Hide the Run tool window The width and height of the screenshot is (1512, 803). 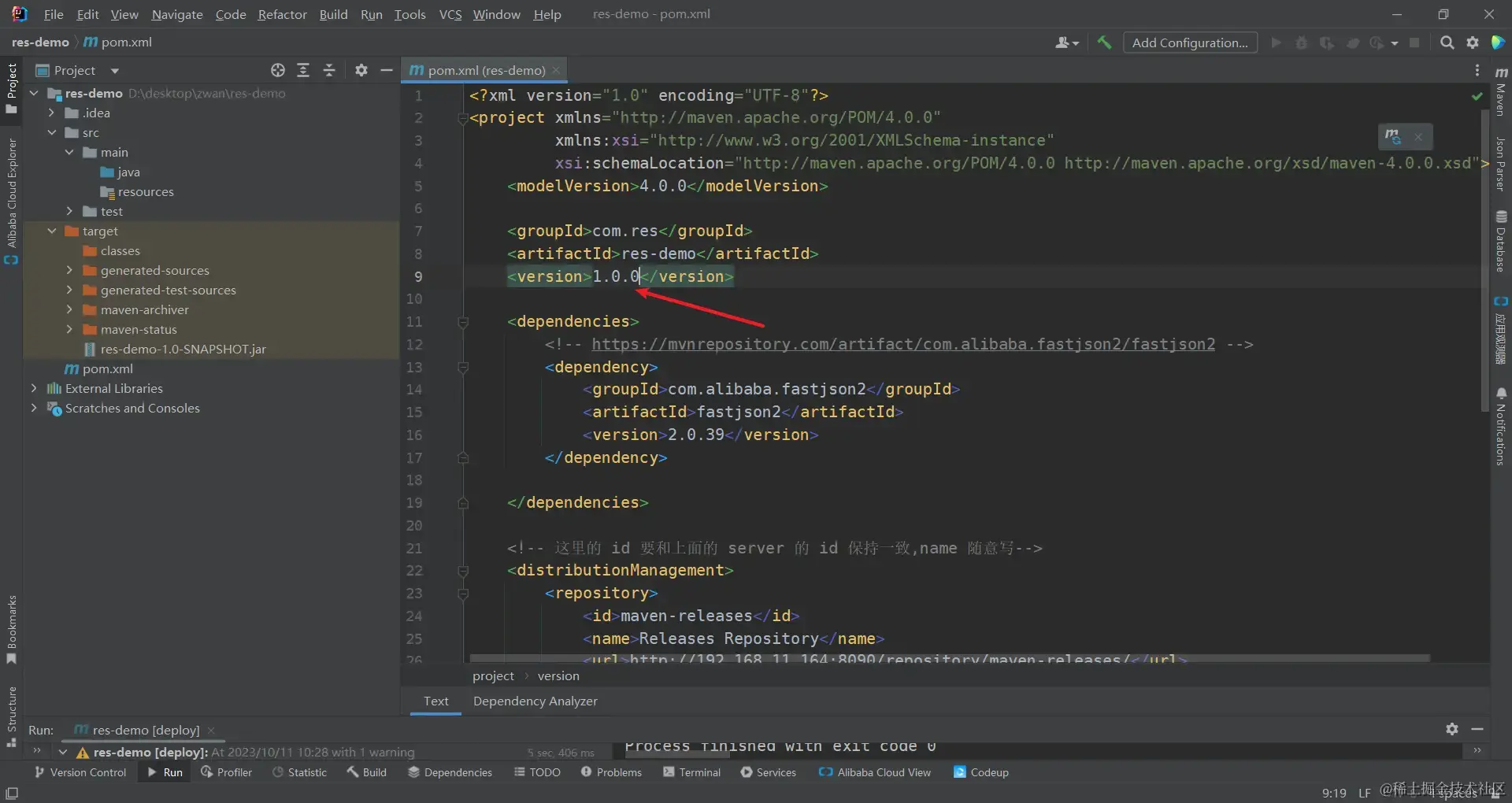(1477, 729)
